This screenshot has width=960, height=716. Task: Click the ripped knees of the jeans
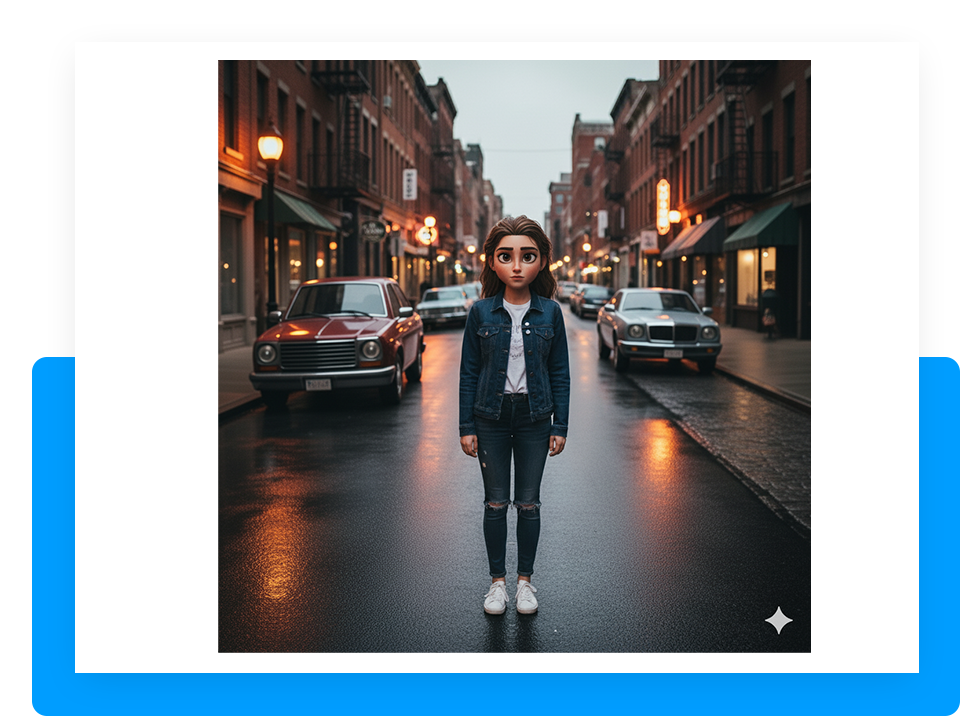click(x=513, y=505)
